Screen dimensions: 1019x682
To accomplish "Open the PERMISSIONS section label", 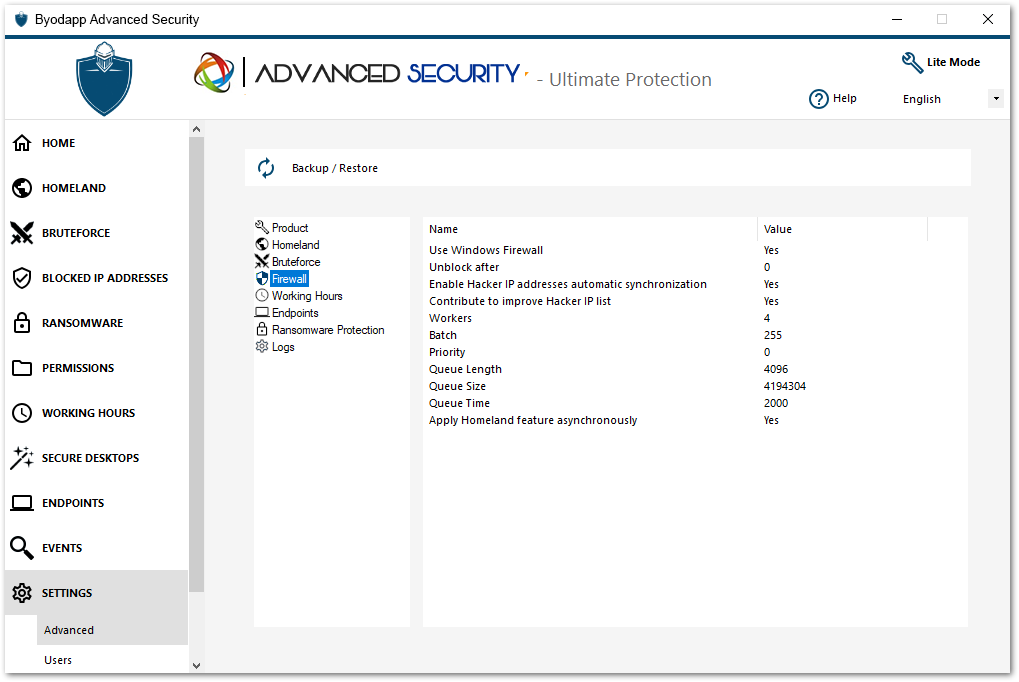I will tap(78, 368).
